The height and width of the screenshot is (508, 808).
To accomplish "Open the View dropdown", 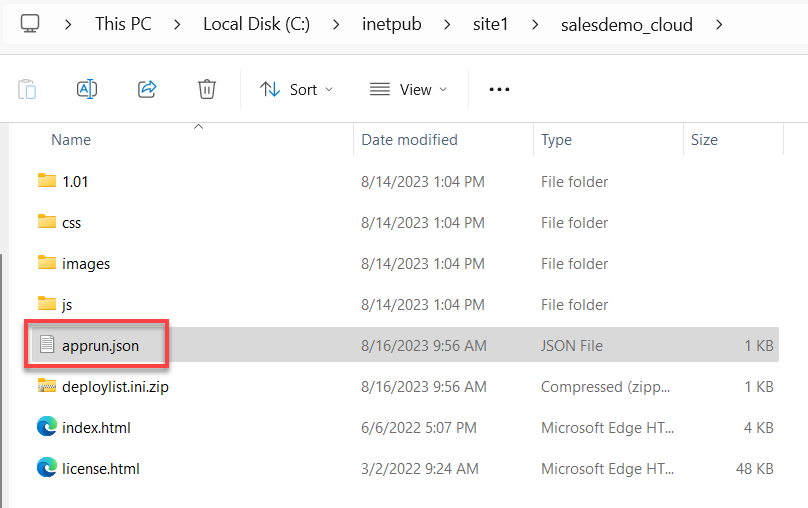I will (x=408, y=89).
